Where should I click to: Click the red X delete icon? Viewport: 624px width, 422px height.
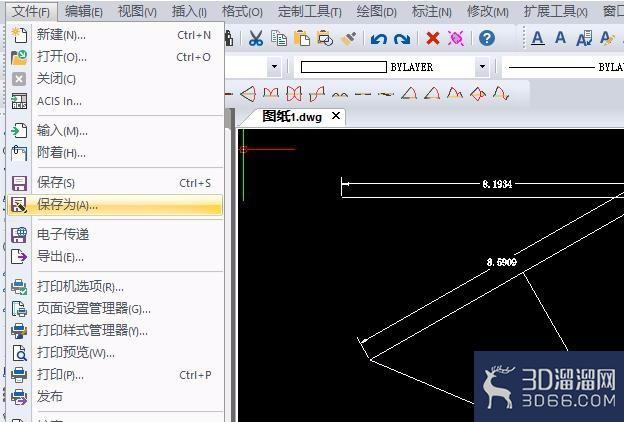tap(433, 39)
